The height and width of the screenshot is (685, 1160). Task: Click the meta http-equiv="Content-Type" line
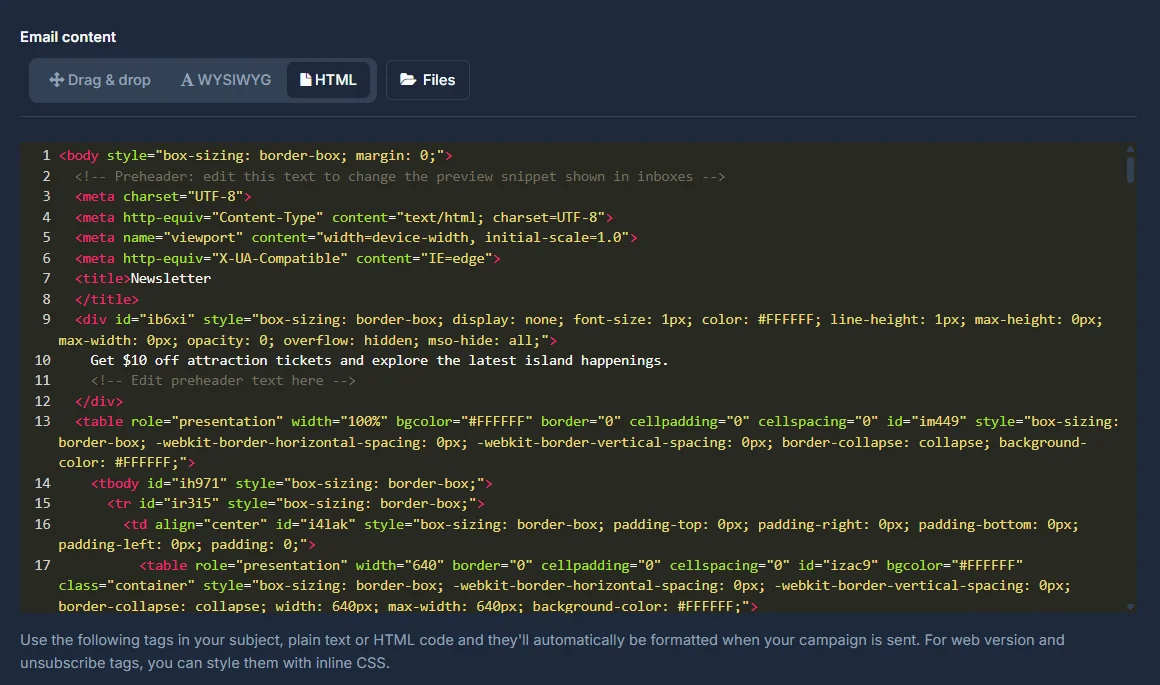coord(344,217)
